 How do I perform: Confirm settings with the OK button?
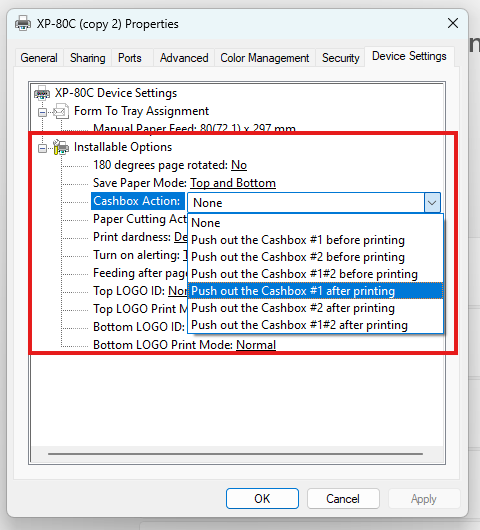tap(262, 499)
